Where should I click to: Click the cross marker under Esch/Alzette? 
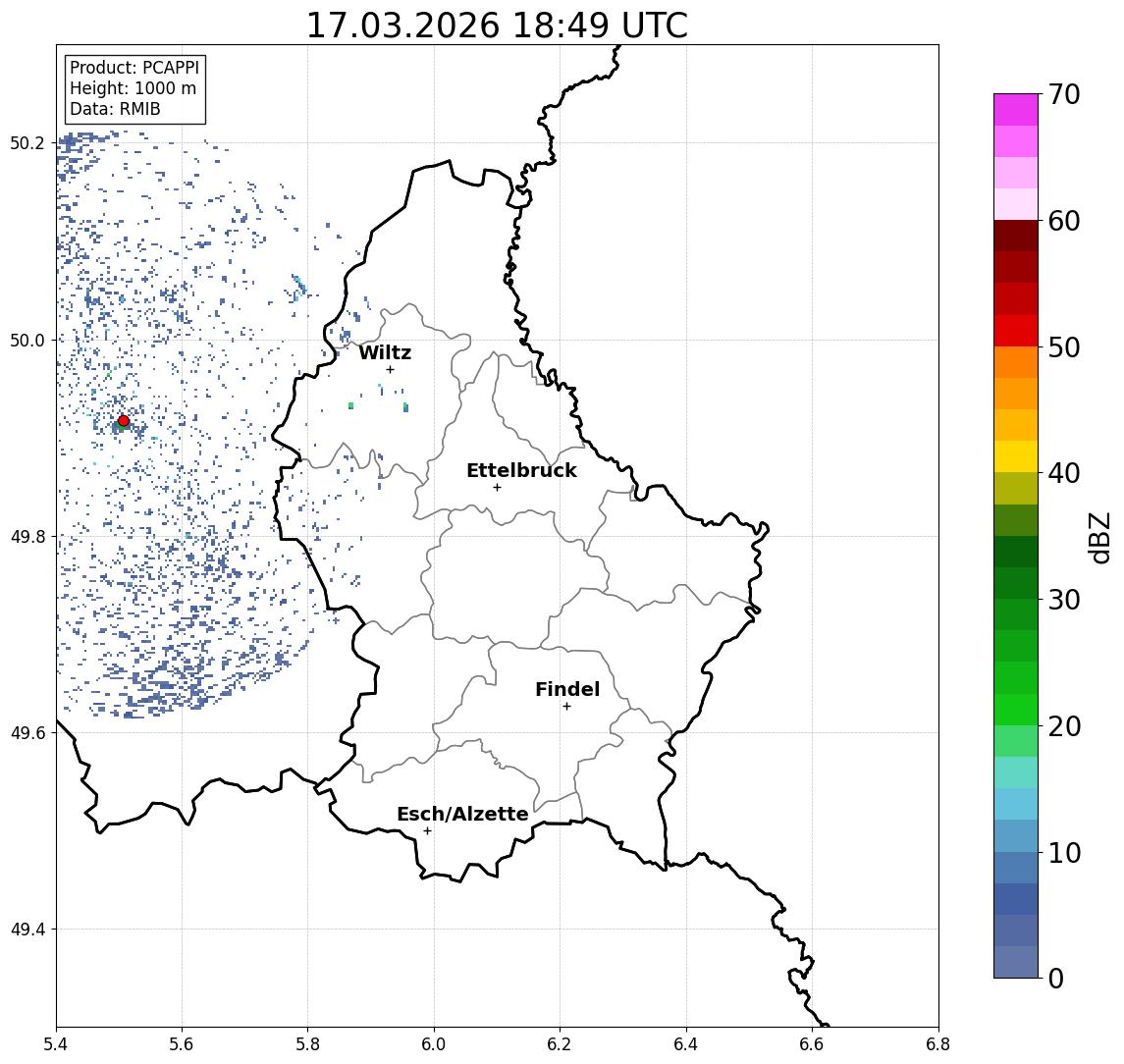click(427, 831)
